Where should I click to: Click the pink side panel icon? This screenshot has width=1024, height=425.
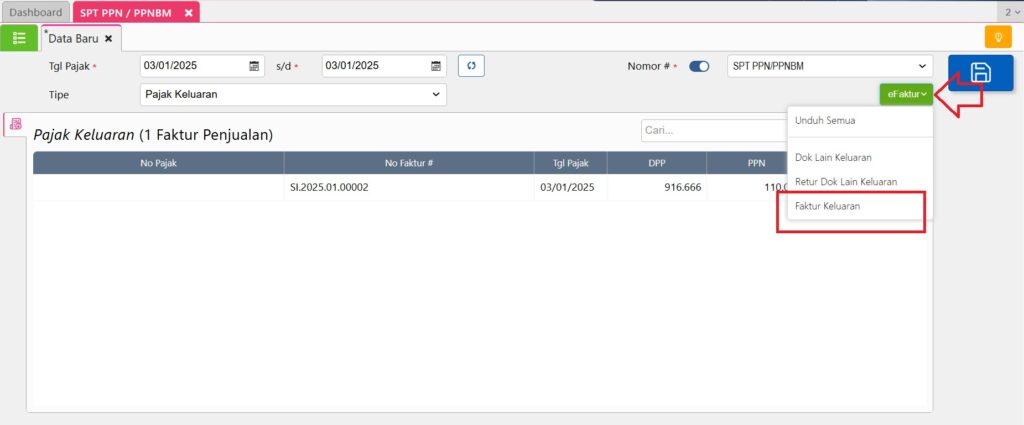pyautogui.click(x=15, y=124)
